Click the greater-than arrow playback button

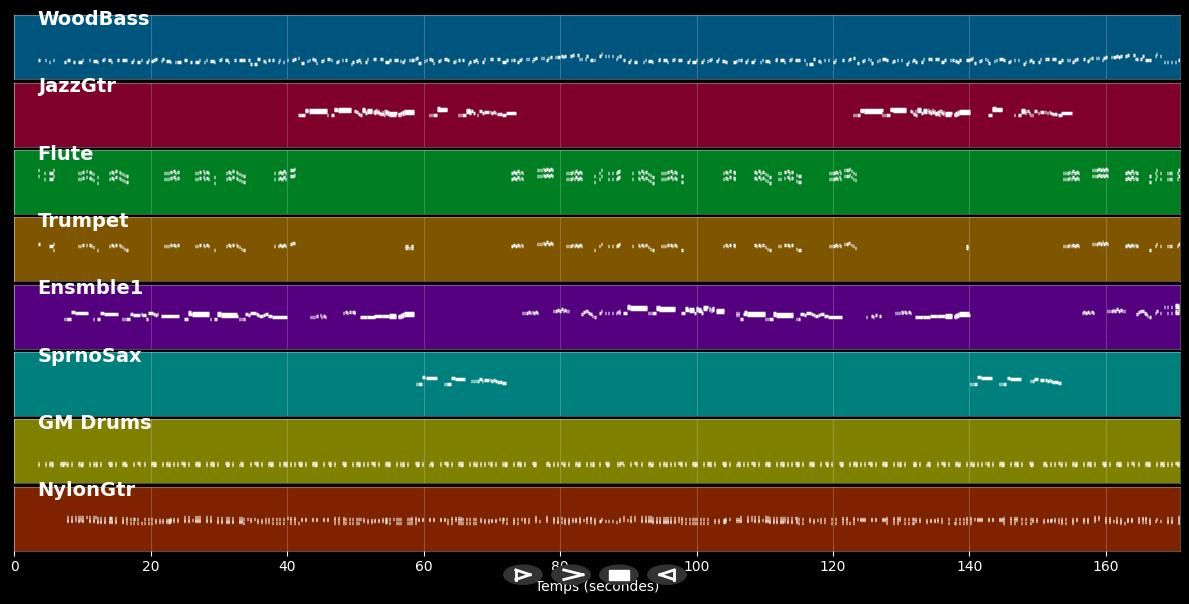pyautogui.click(x=571, y=575)
